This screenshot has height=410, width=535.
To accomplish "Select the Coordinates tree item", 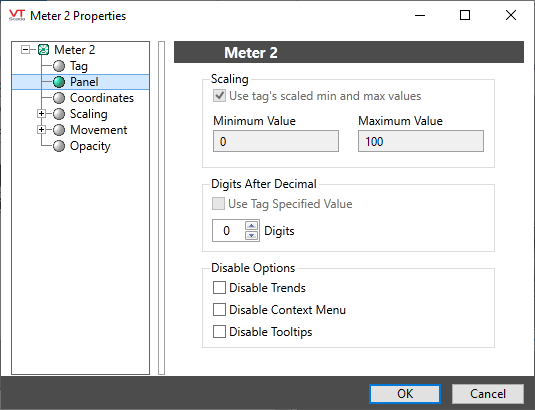I will click(x=102, y=98).
